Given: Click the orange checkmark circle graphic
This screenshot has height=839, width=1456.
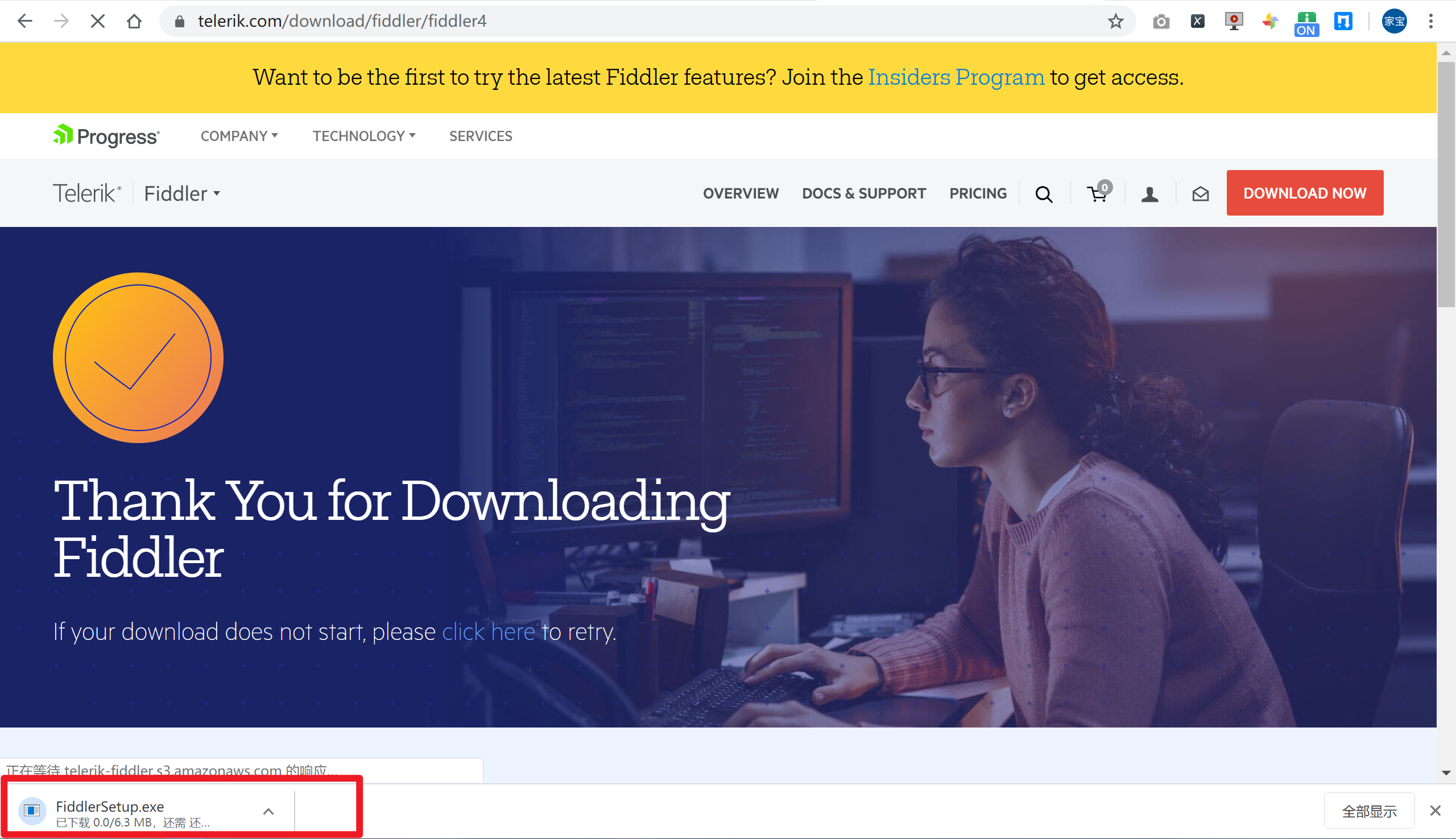Looking at the screenshot, I should (138, 358).
